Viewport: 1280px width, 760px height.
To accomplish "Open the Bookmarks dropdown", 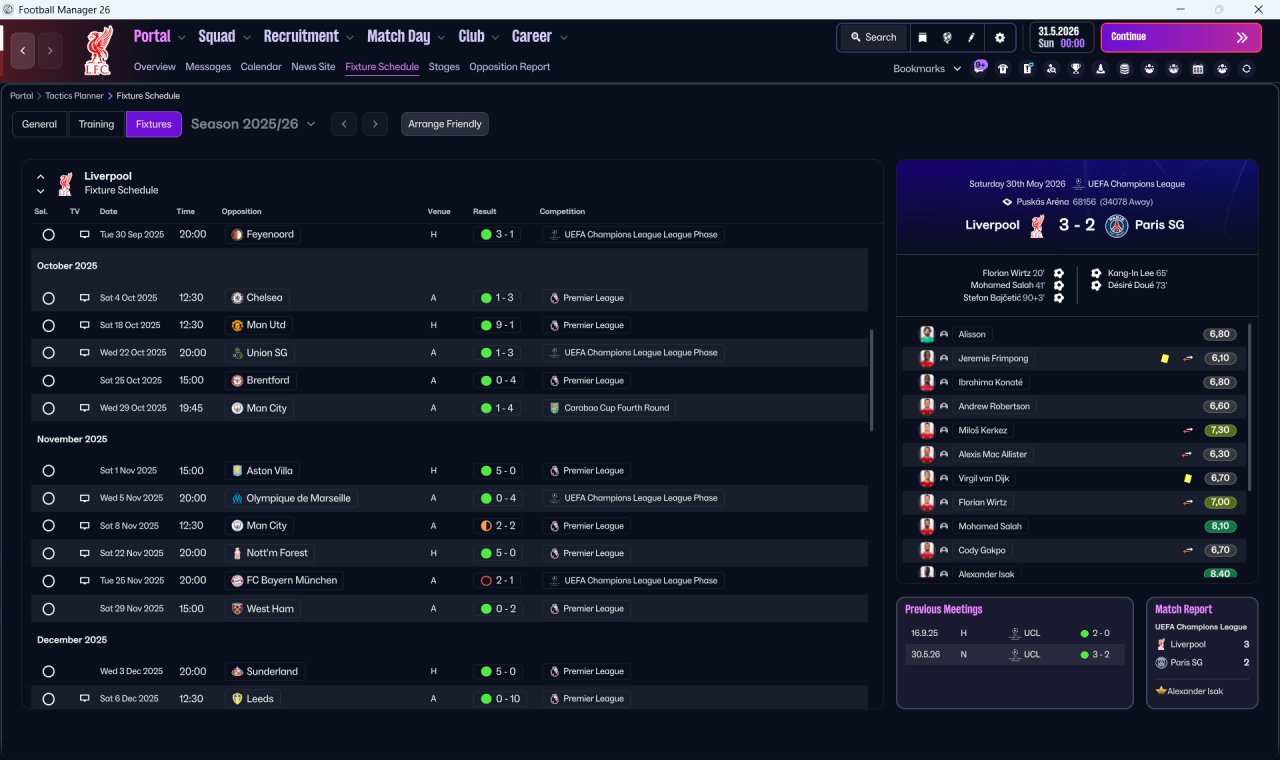I will click(927, 69).
